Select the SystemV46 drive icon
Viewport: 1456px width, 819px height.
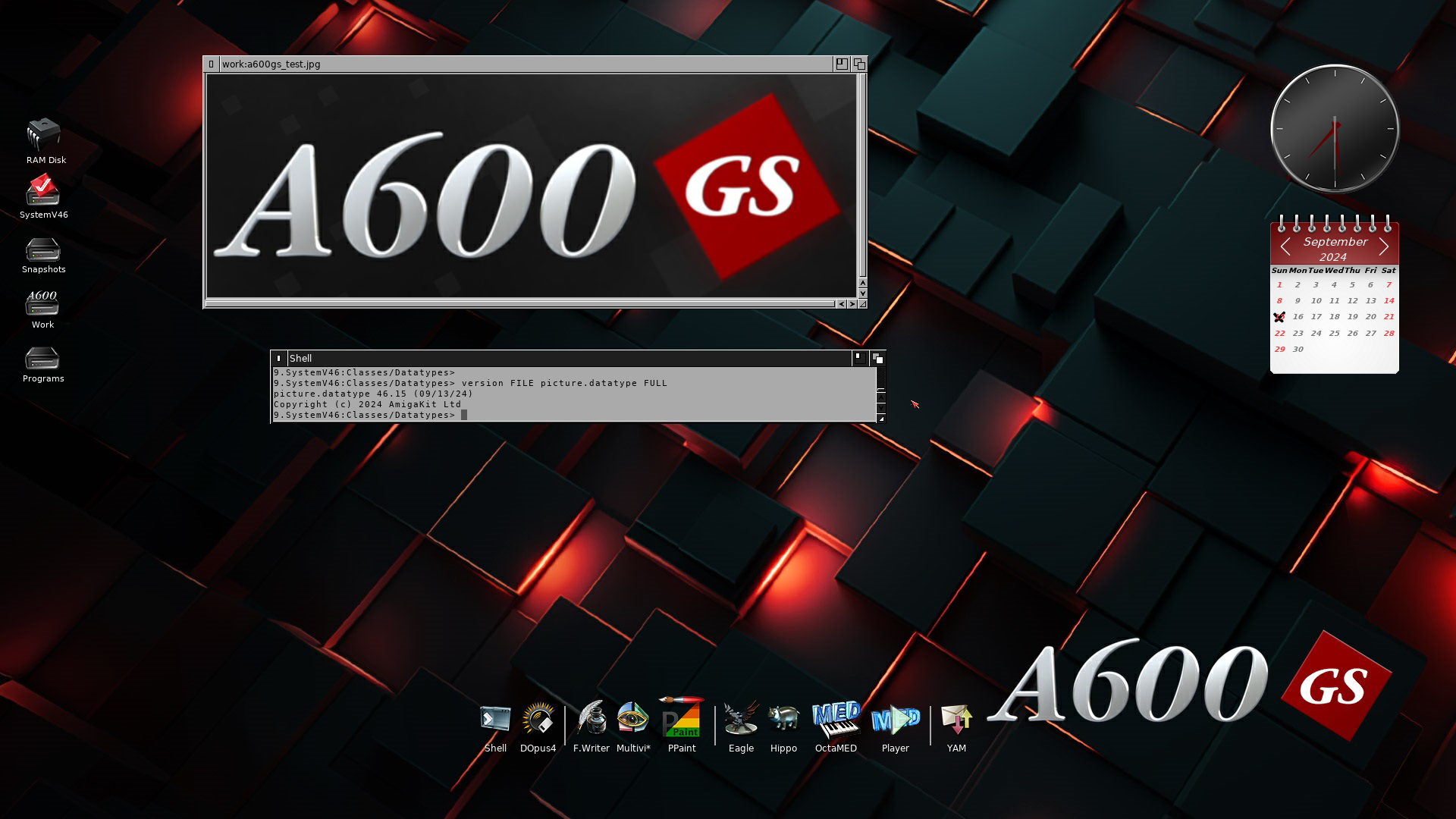pyautogui.click(x=43, y=196)
